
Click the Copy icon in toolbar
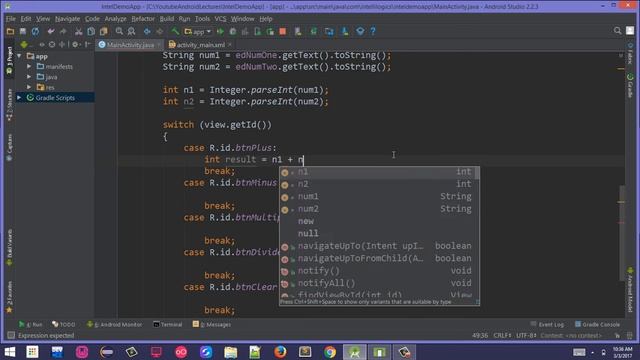click(x=91, y=31)
